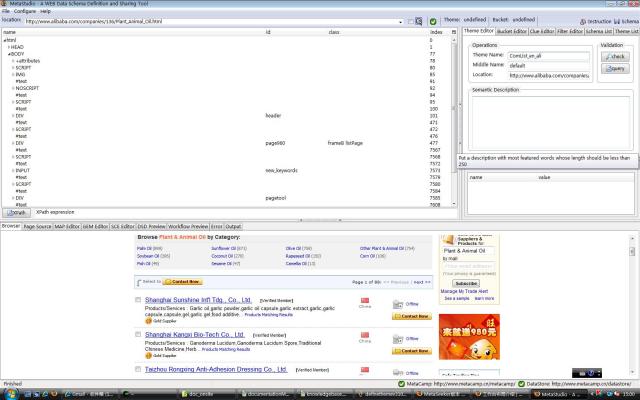The width and height of the screenshot is (640, 400).
Task: Switch to the Output tab
Action: pos(233,227)
